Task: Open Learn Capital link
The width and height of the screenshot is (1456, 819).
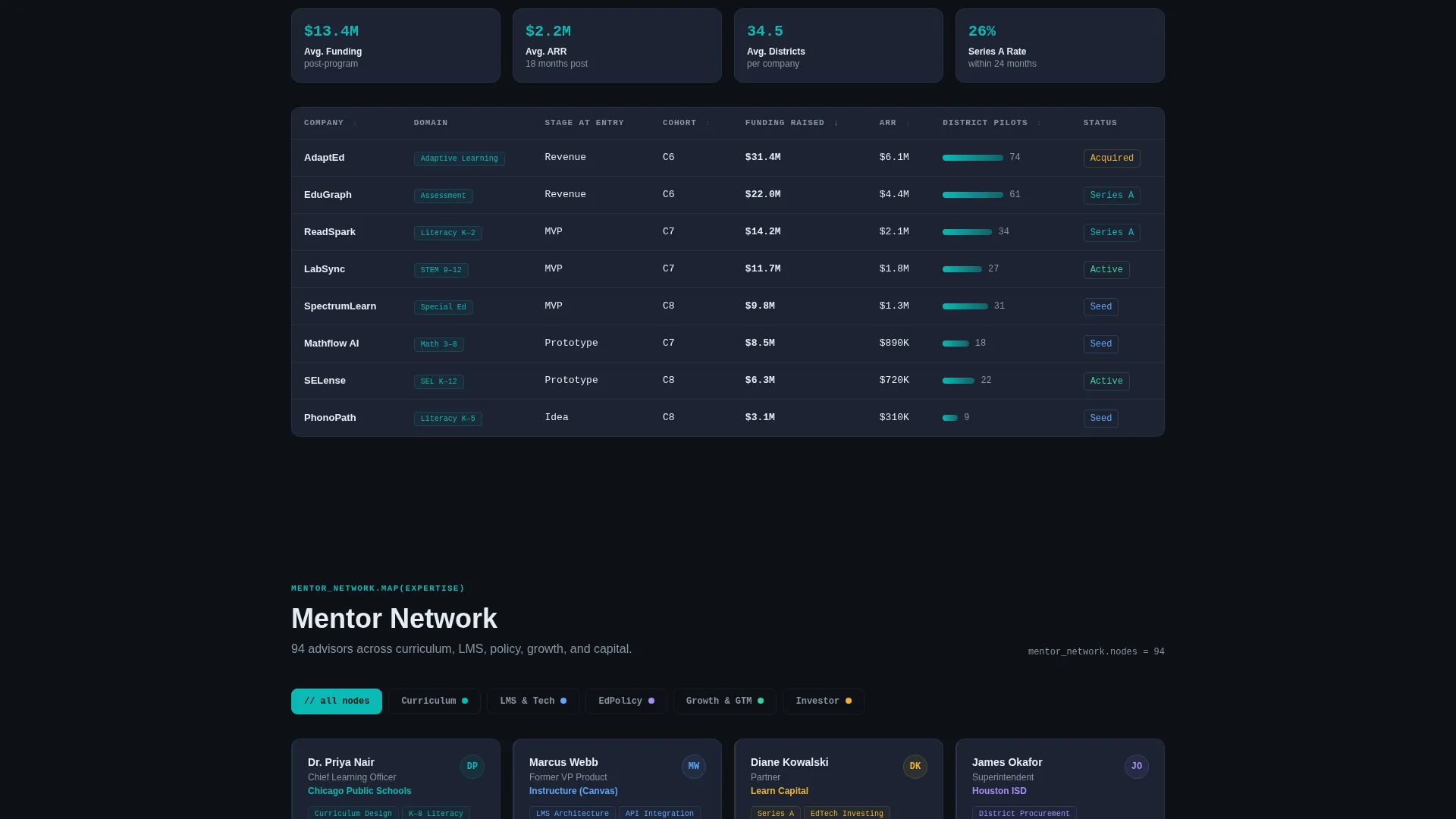Action: (x=780, y=791)
